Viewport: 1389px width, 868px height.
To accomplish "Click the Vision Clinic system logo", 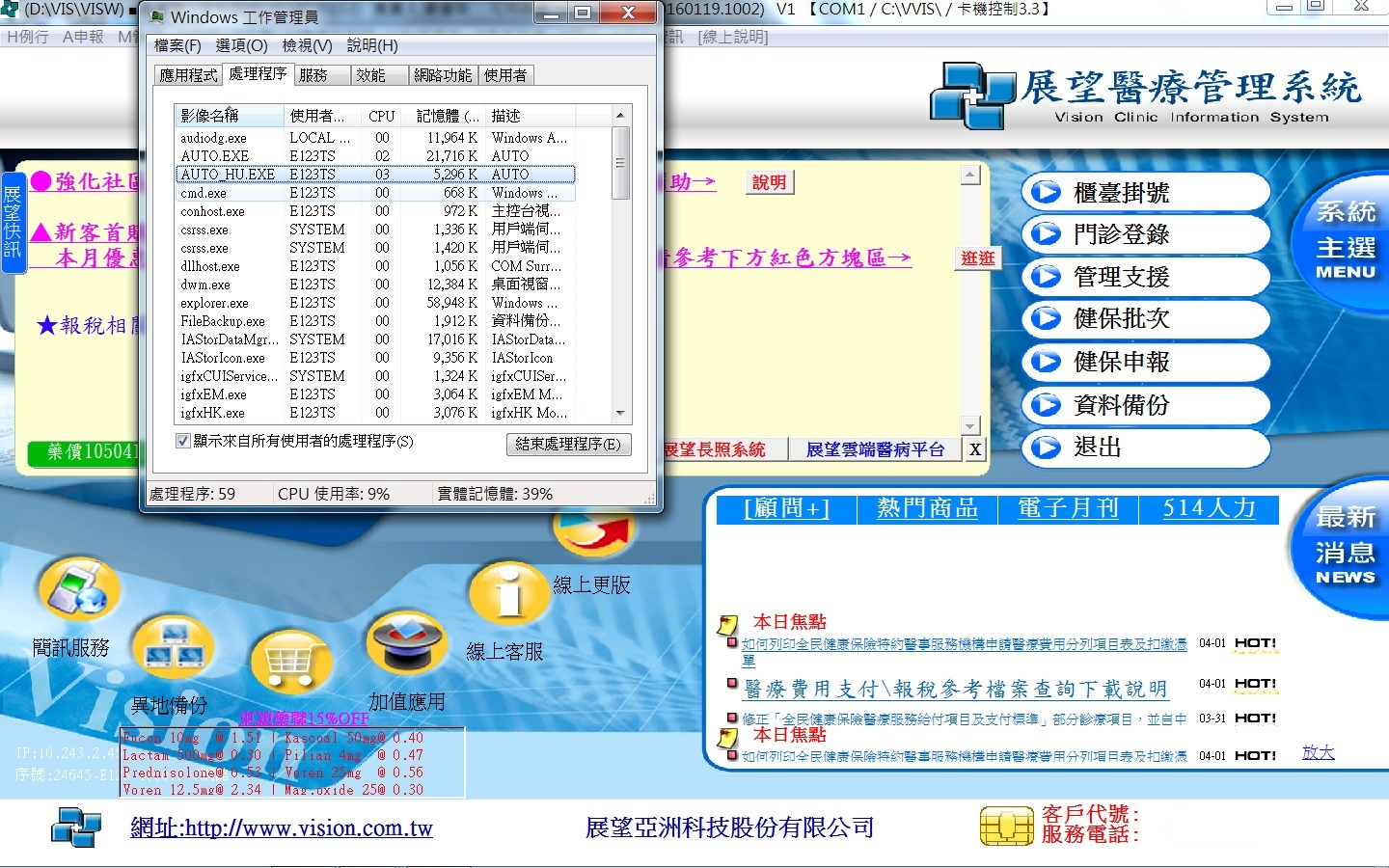I will 972,95.
